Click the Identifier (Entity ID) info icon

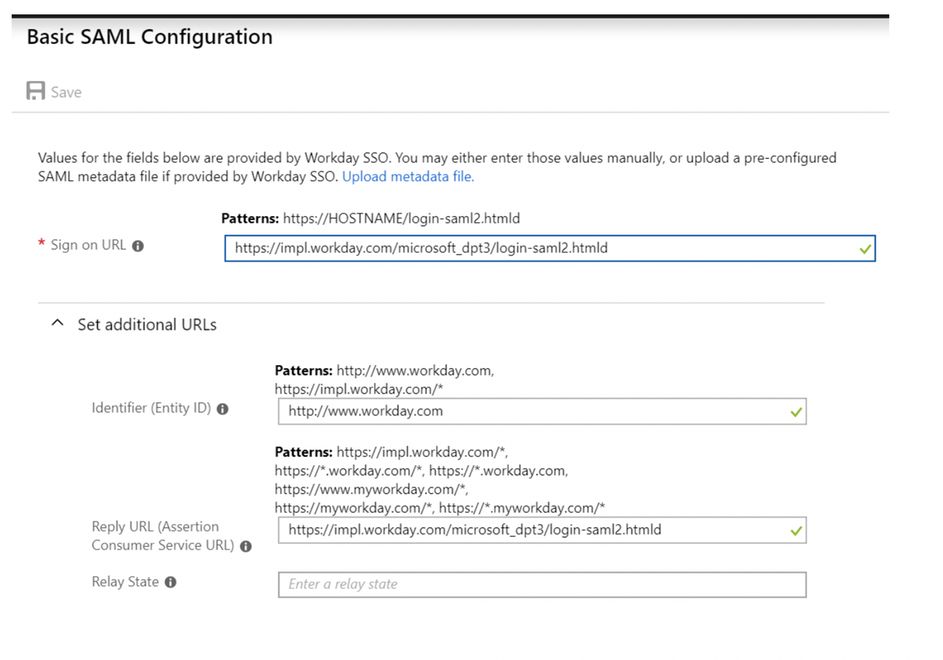point(222,408)
